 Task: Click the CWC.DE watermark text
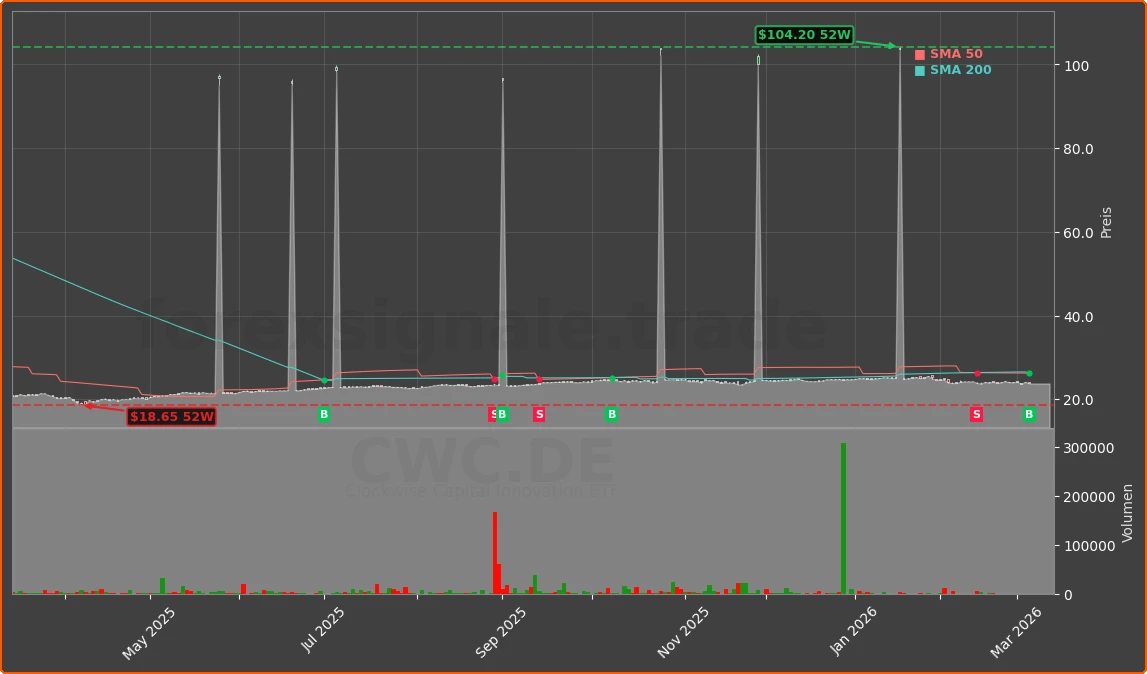point(483,460)
